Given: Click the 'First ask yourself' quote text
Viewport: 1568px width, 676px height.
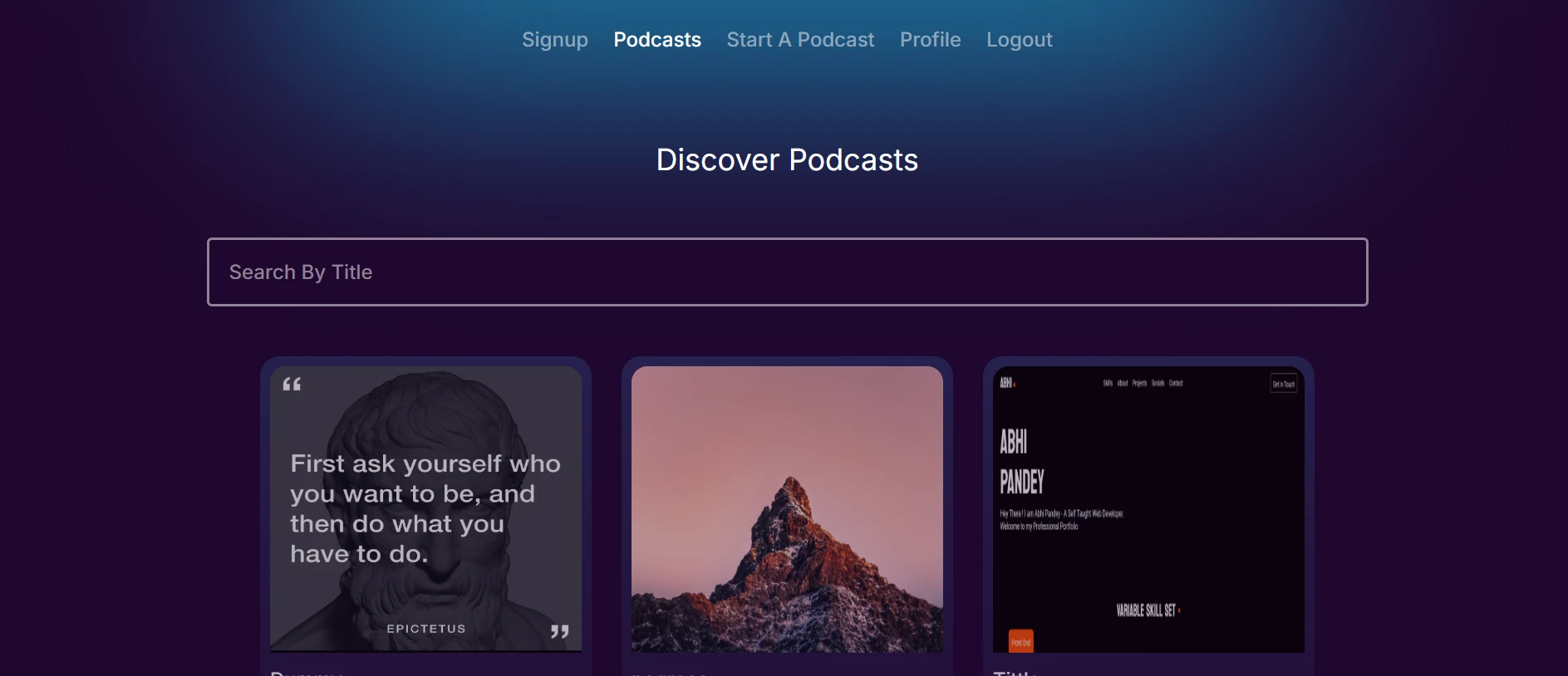Looking at the screenshot, I should [425, 508].
